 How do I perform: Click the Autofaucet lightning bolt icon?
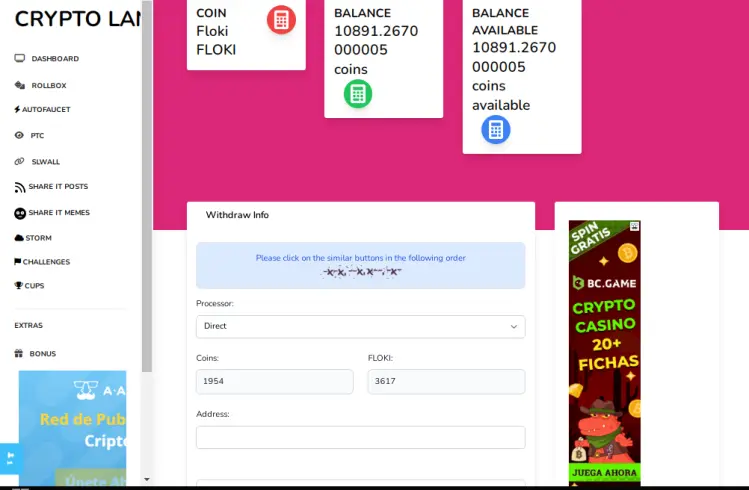[x=17, y=109]
